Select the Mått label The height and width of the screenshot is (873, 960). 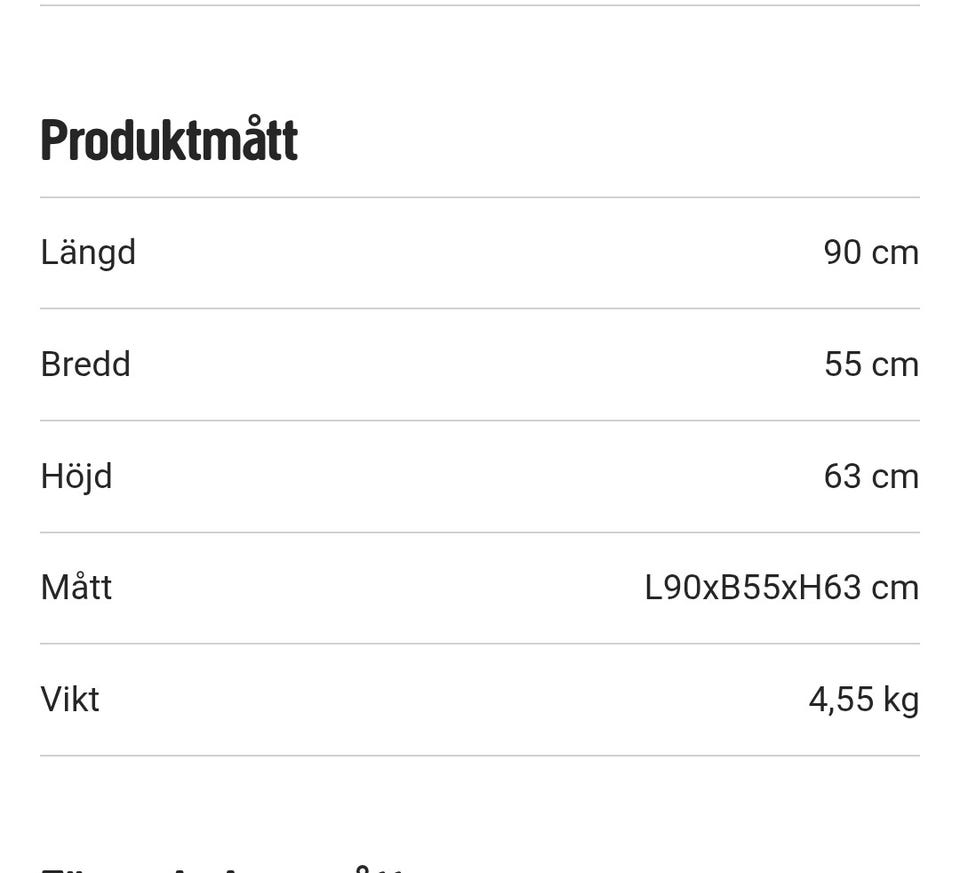76,587
